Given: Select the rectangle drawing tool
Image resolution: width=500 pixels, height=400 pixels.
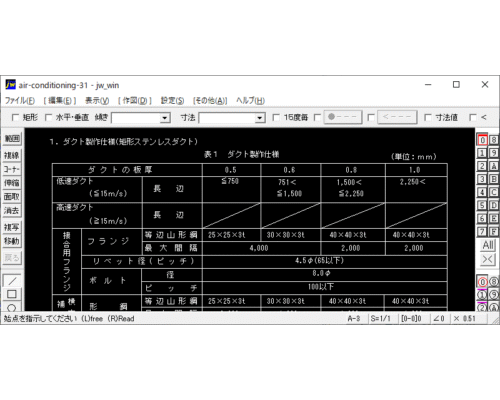Looking at the screenshot, I should [x=12, y=294].
